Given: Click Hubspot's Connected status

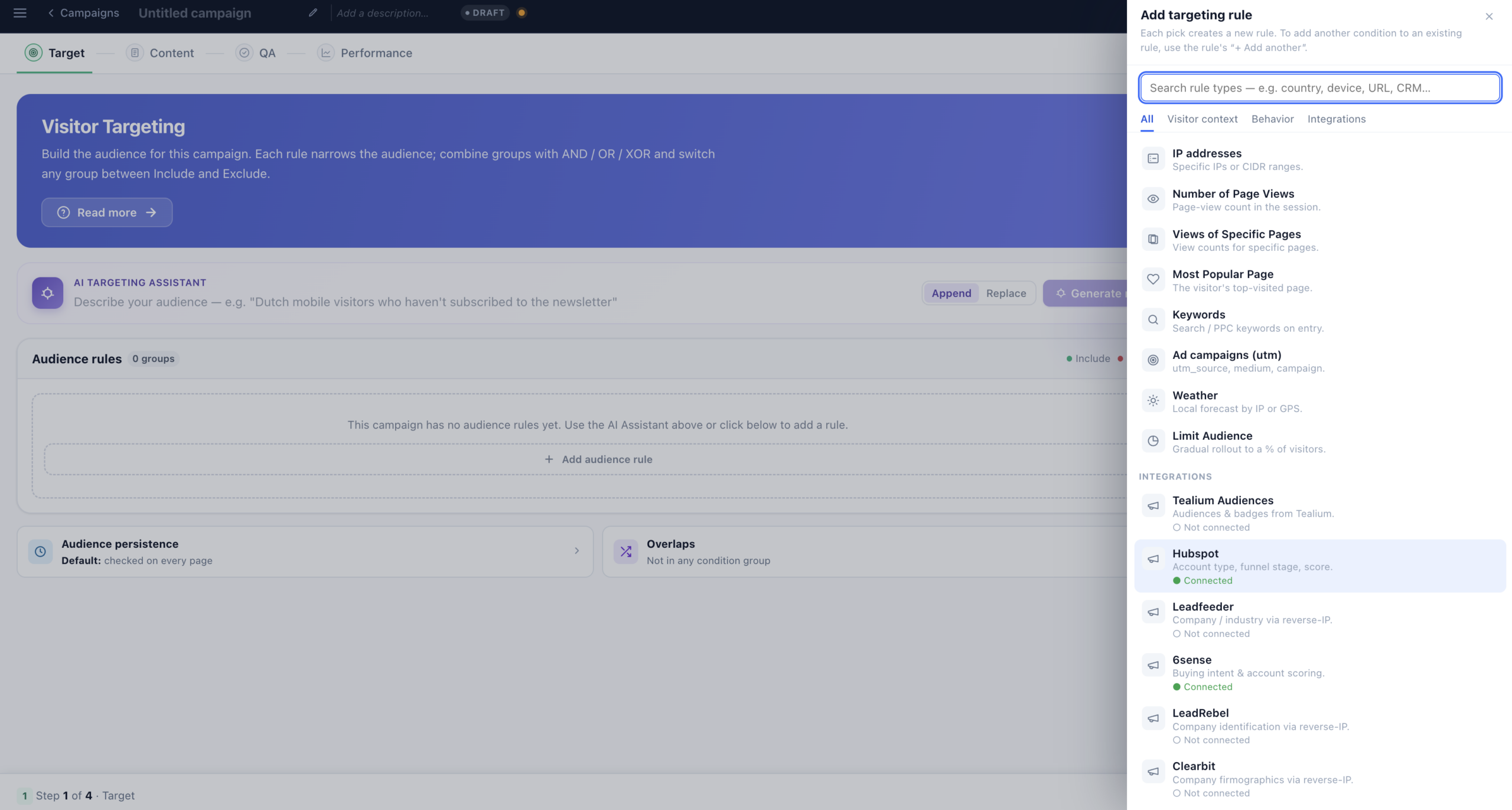Looking at the screenshot, I should (1203, 581).
